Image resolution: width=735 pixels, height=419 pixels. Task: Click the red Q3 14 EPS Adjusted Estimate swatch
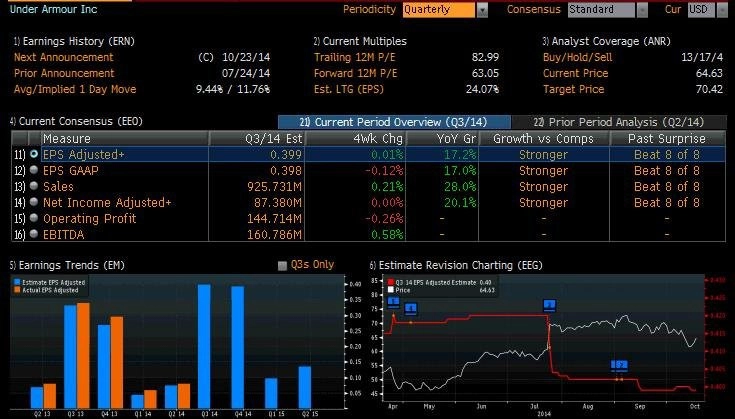pos(390,283)
